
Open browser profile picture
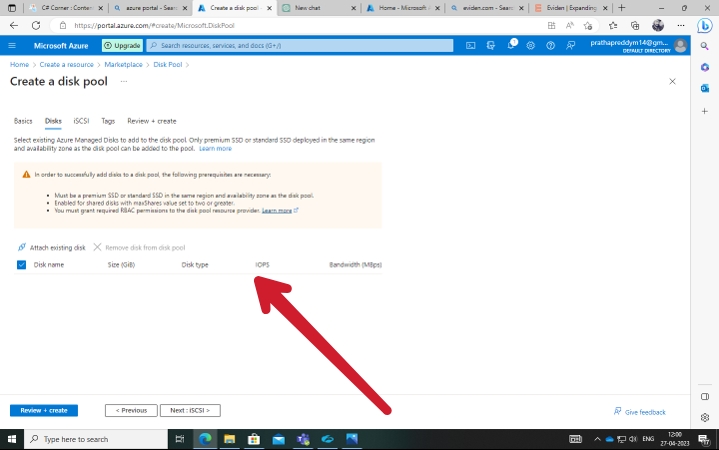658,25
